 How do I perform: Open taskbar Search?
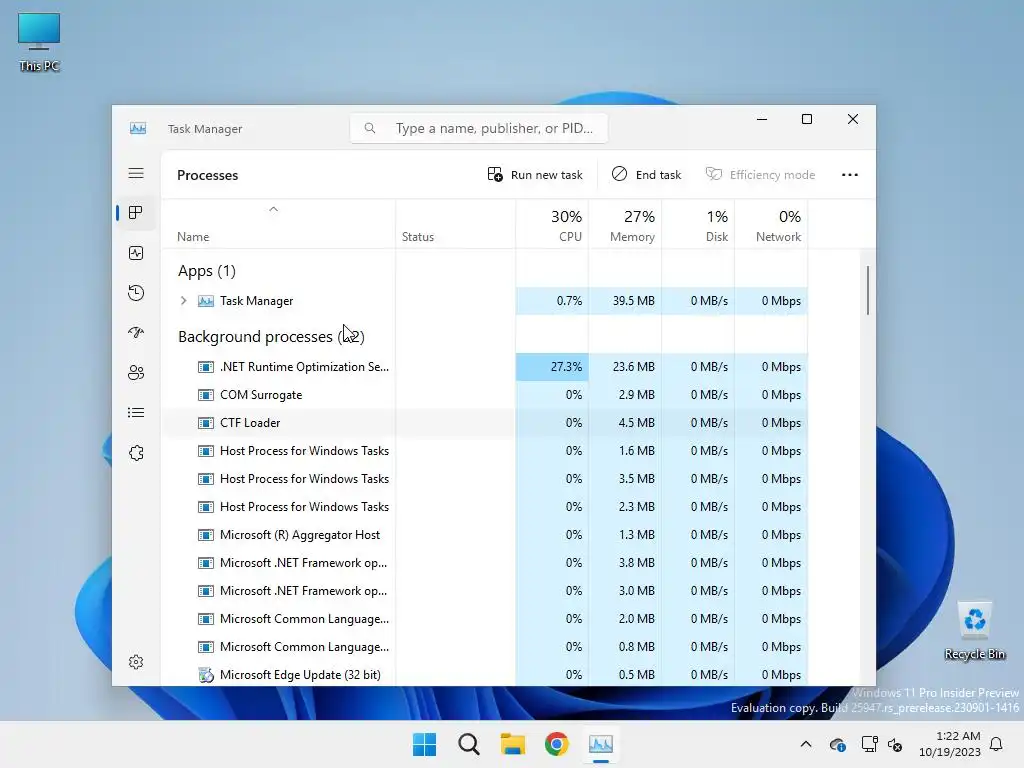click(468, 744)
